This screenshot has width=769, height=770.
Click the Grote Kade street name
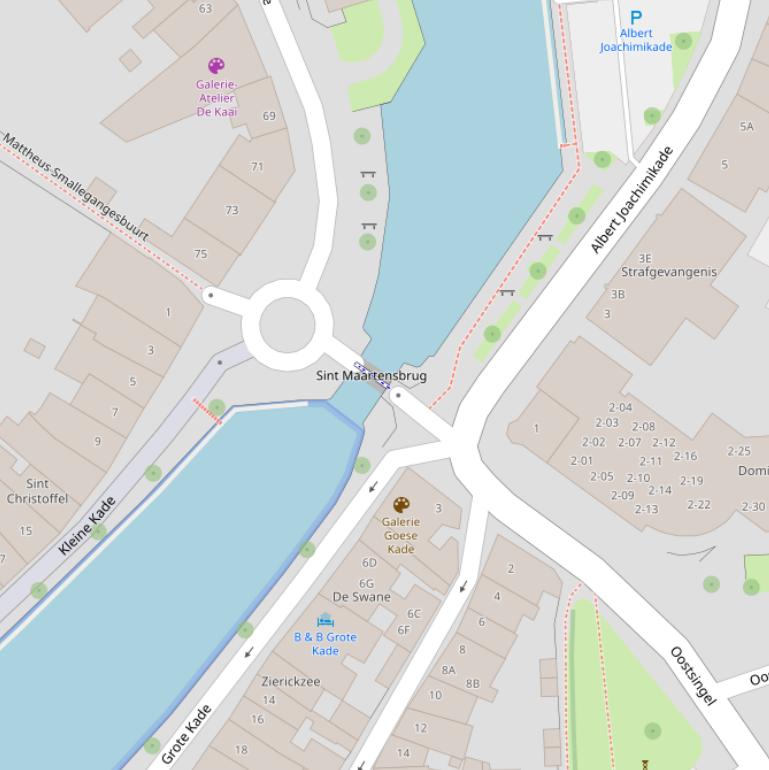point(186,735)
